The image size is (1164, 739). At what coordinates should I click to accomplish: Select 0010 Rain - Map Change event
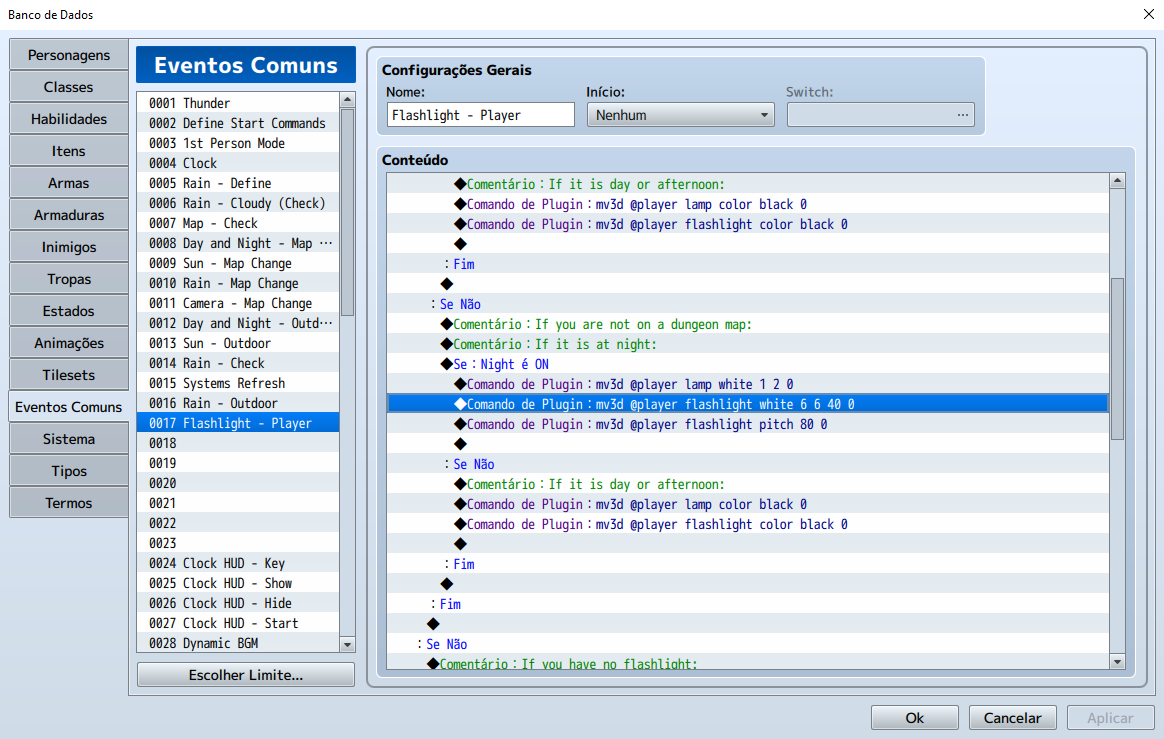coord(238,283)
